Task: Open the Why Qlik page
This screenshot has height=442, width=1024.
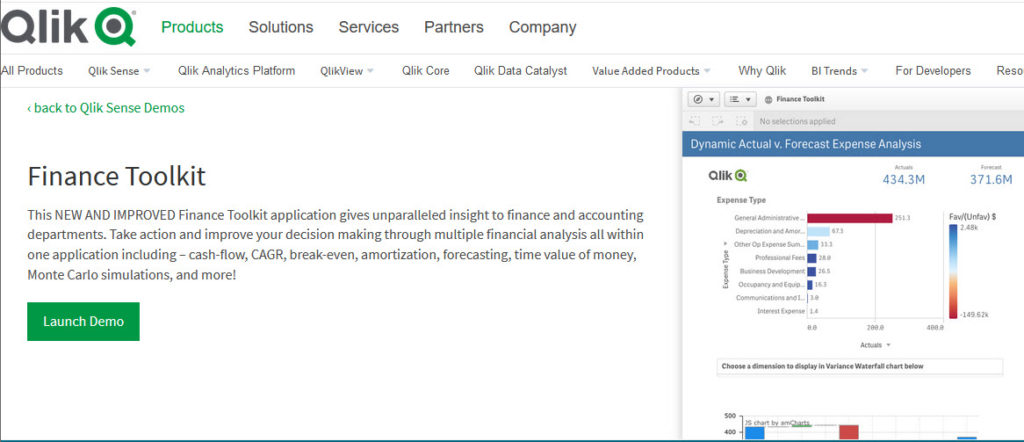Action: [x=762, y=71]
